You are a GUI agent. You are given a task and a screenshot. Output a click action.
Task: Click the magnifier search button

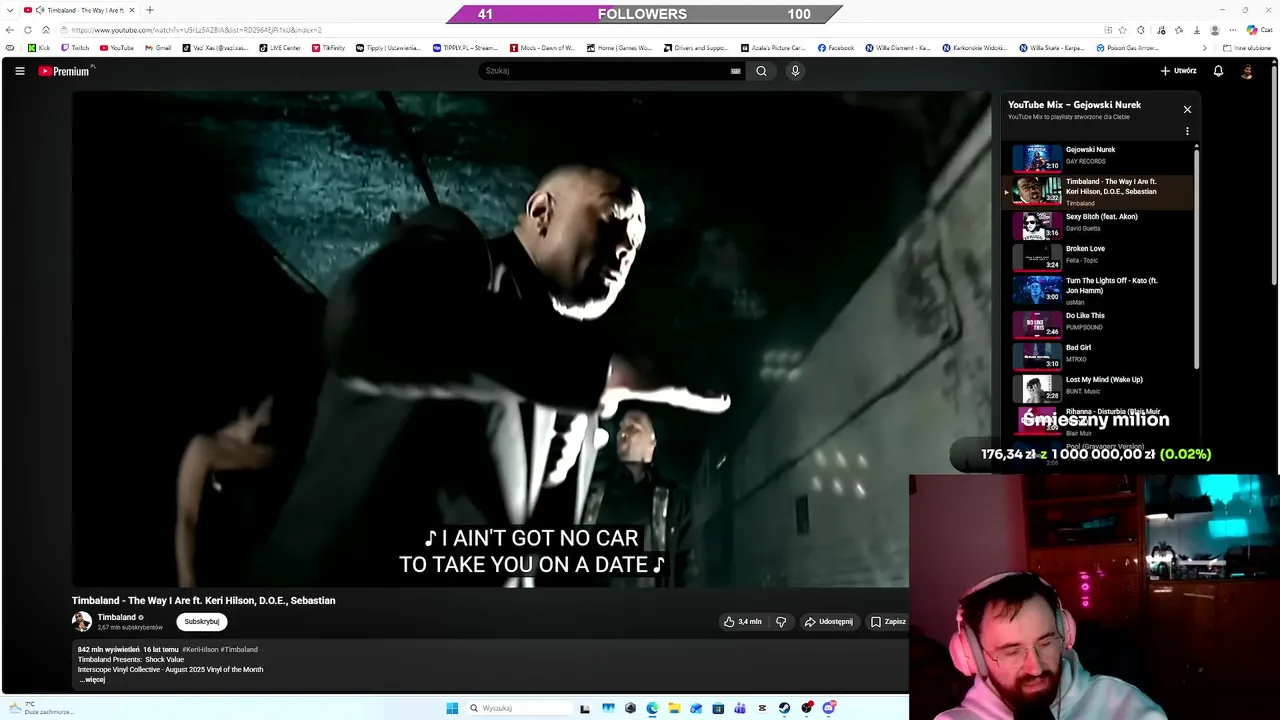coord(761,71)
